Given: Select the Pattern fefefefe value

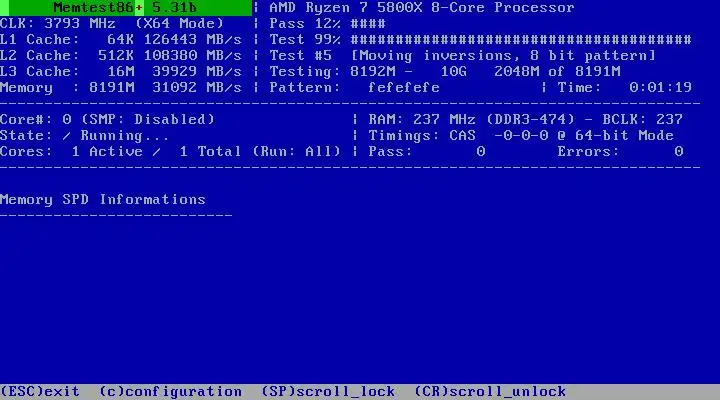Looking at the screenshot, I should [354, 87].
